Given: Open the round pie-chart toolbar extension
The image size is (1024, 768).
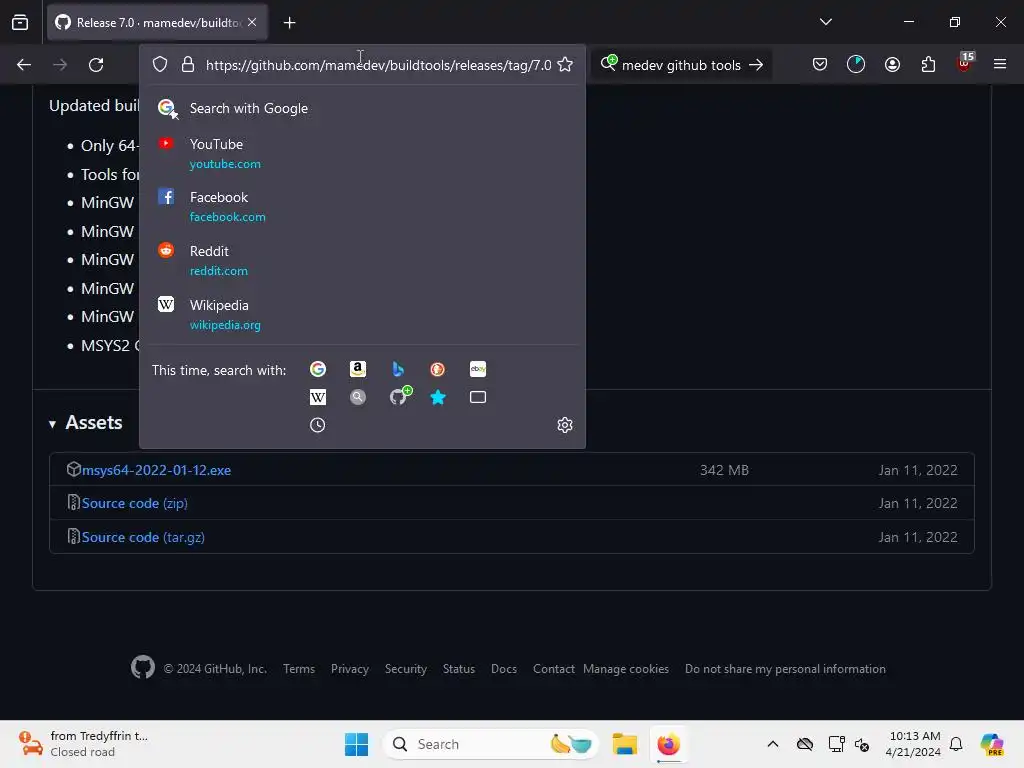Looking at the screenshot, I should pos(856,65).
